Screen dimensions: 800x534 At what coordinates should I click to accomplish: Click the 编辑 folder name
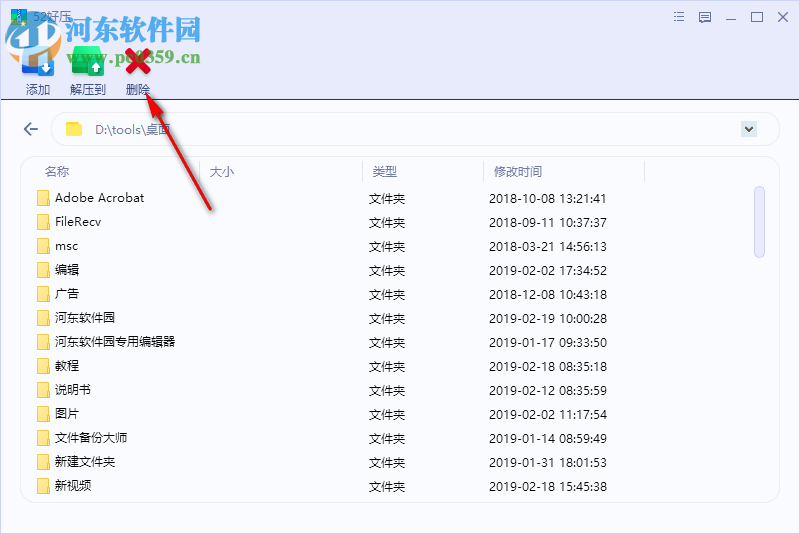[x=67, y=270]
